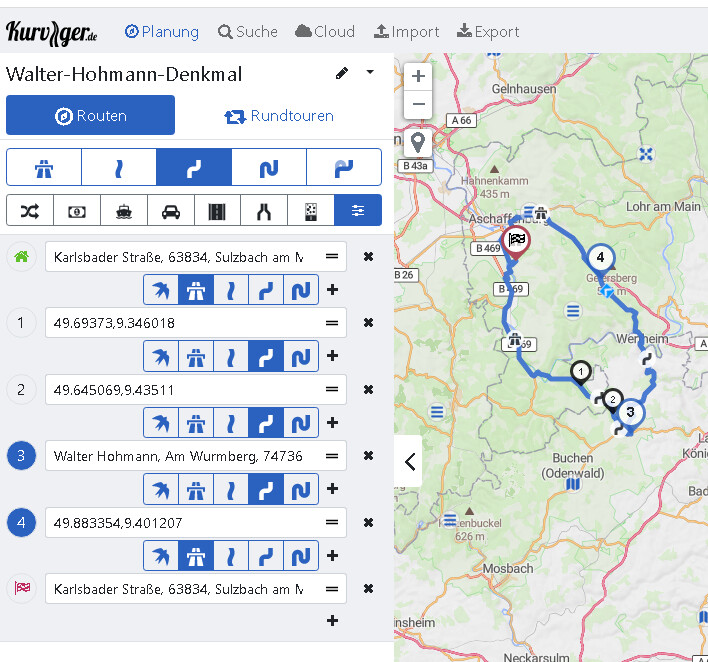The height and width of the screenshot is (662, 708).
Task: Add a waypoint after waypoint 2
Action: [x=332, y=422]
